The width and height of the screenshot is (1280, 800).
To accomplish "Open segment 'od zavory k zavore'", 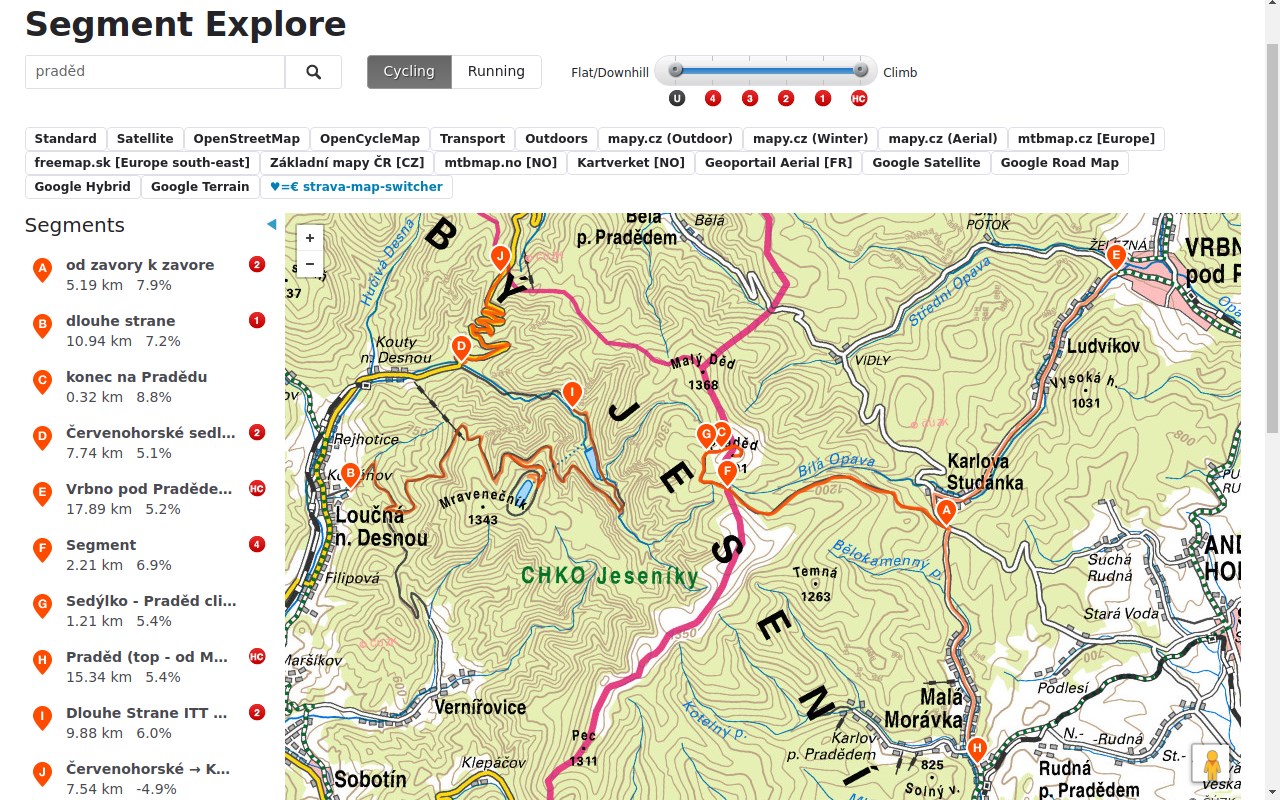I will pyautogui.click(x=140, y=265).
